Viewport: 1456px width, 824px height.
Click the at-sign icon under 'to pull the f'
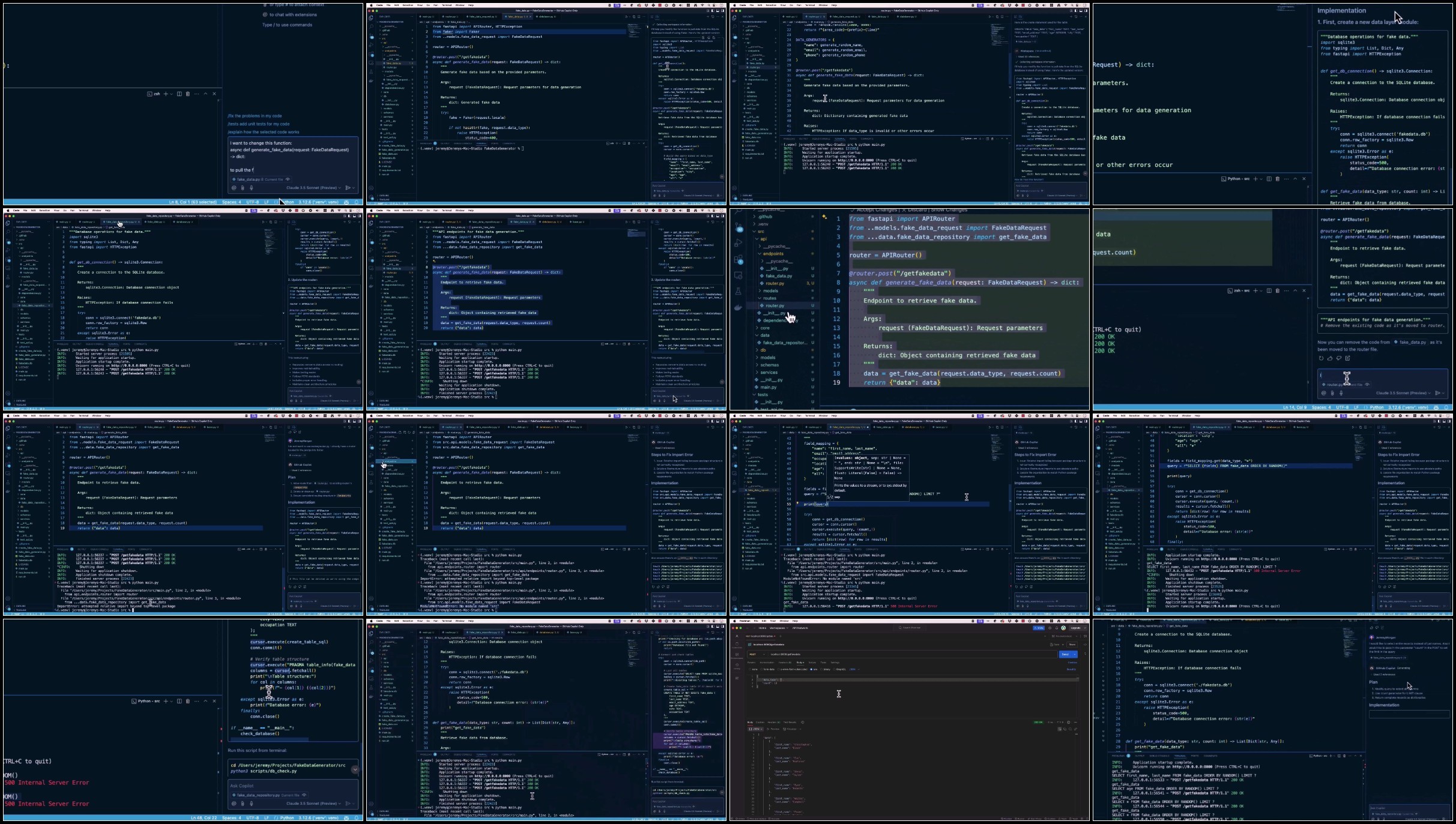(x=234, y=188)
